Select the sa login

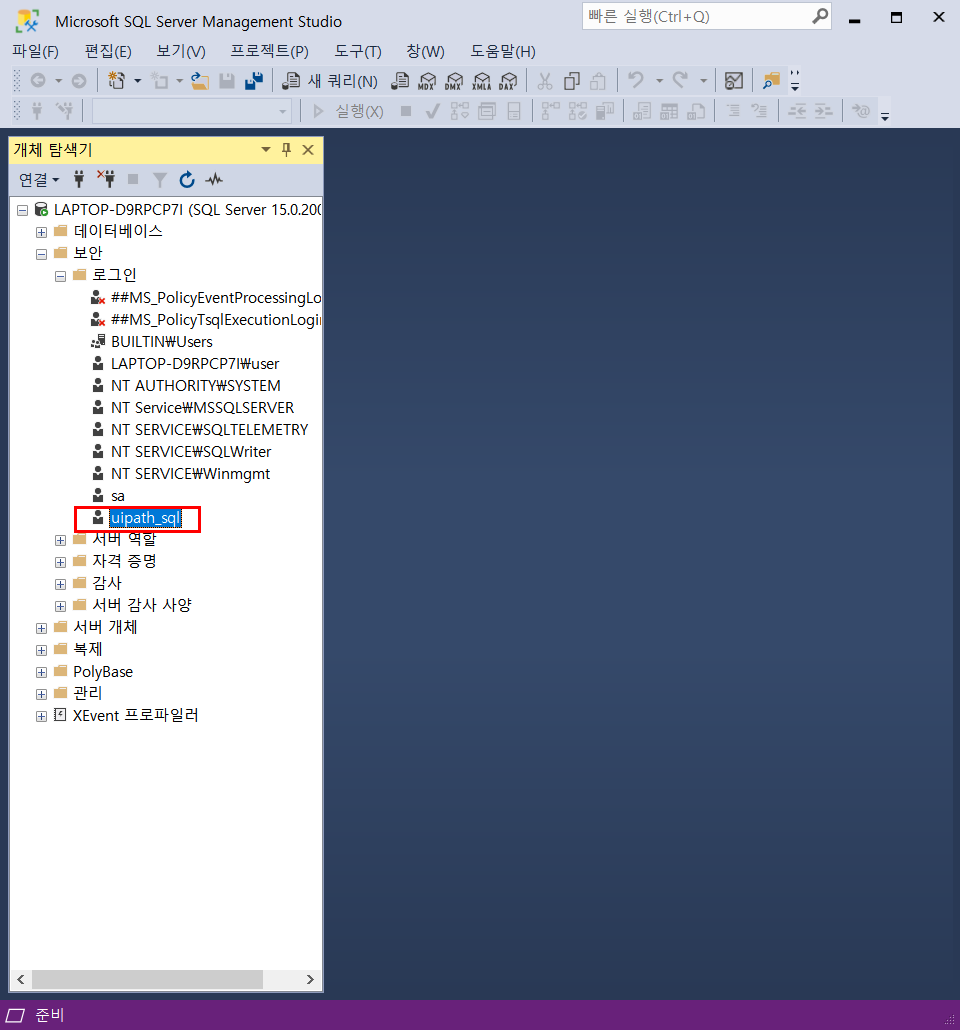[118, 496]
